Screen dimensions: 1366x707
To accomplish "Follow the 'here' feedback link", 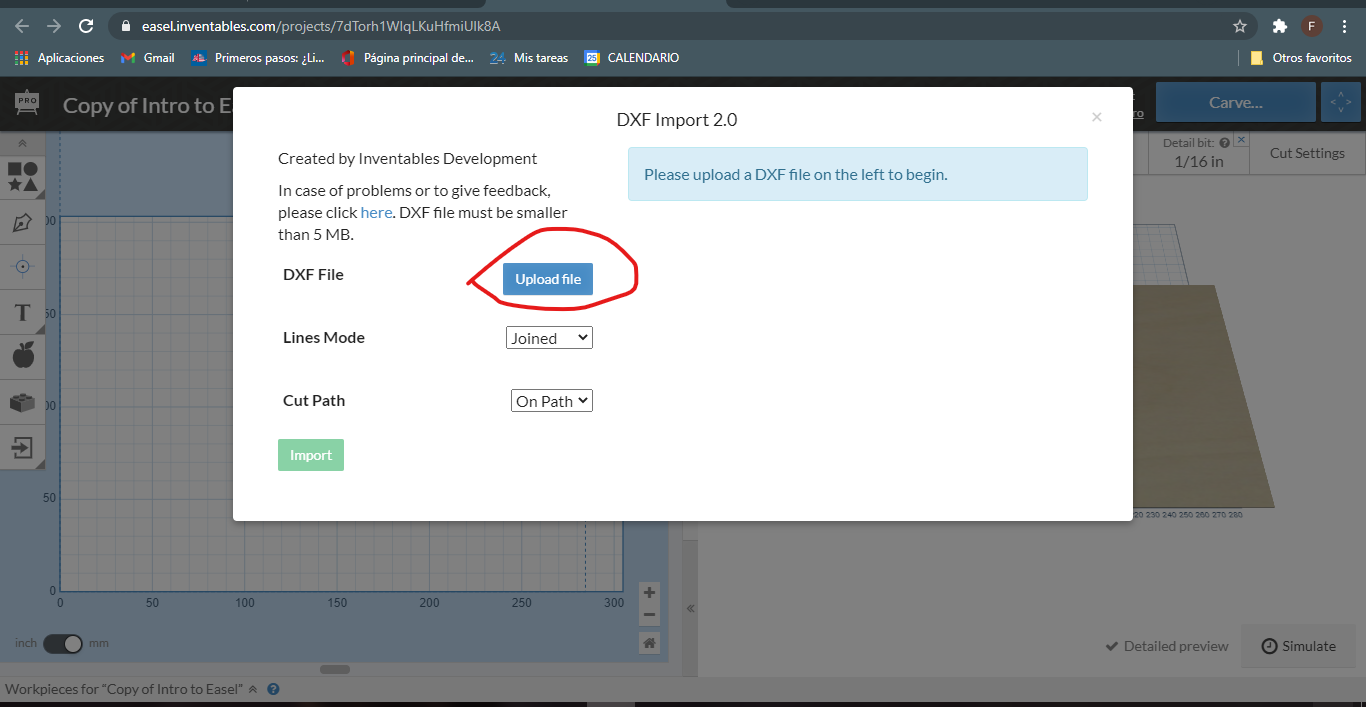I will coord(376,212).
